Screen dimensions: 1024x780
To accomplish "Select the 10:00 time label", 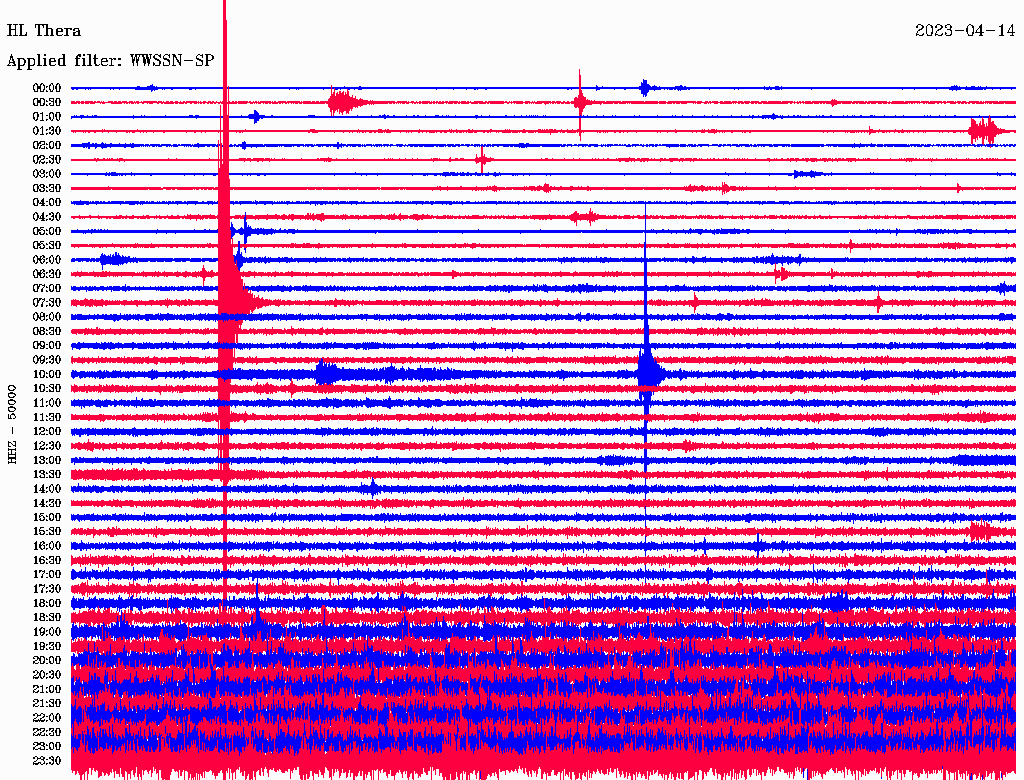I will coord(47,375).
